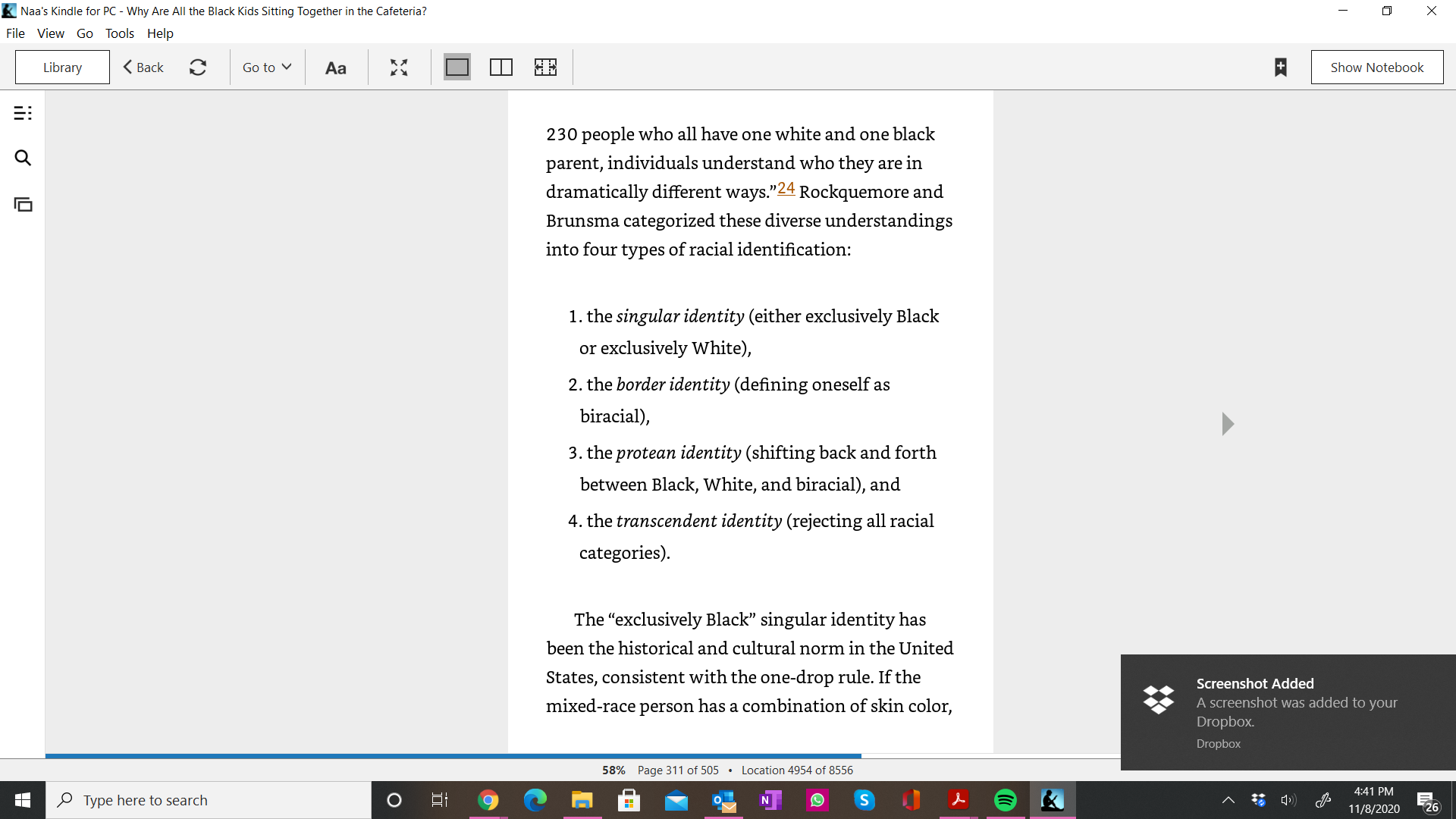Open clock showing 4:41 PM
The image size is (1456, 819).
[1374, 800]
